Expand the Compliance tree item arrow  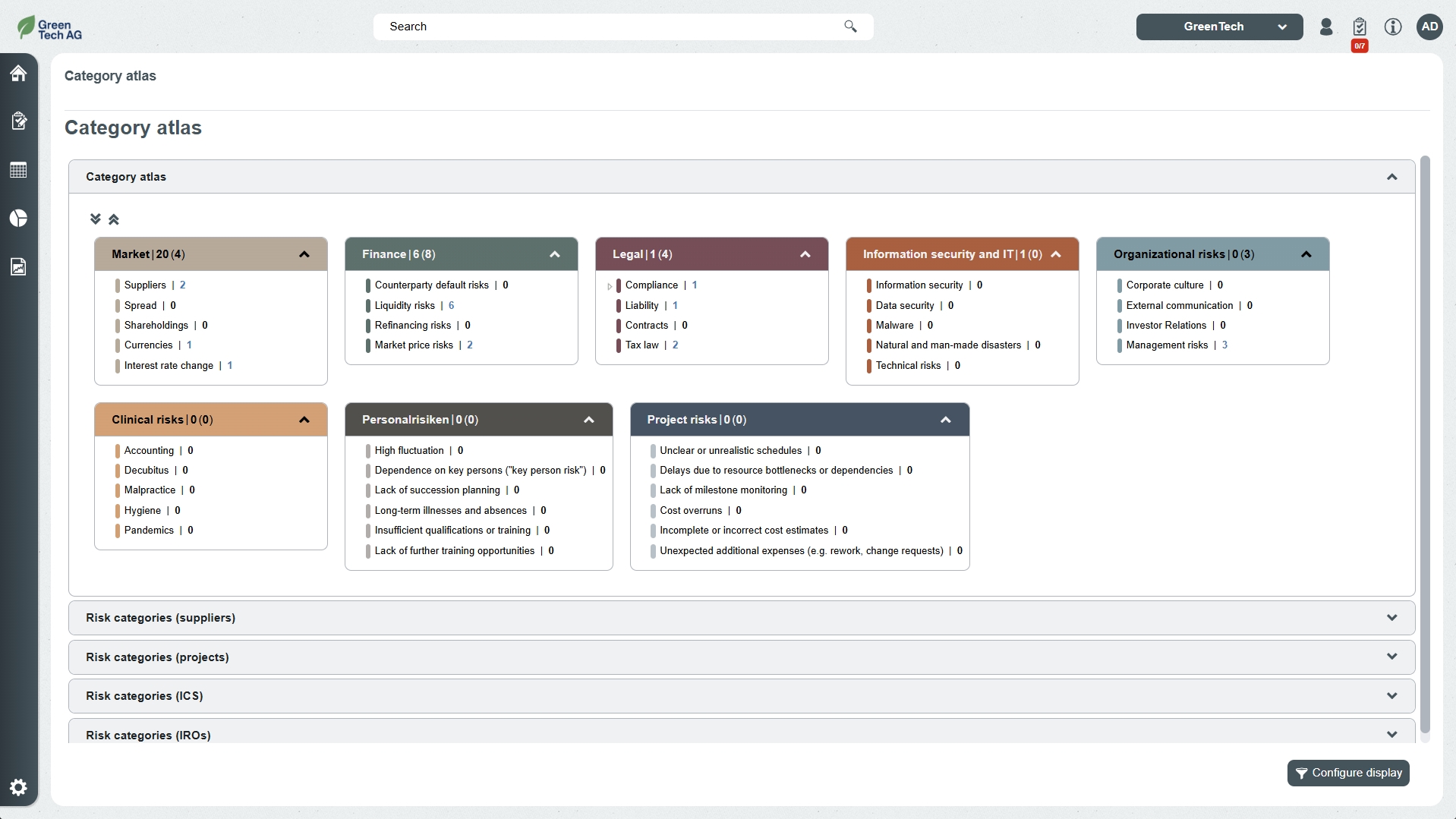(x=610, y=286)
